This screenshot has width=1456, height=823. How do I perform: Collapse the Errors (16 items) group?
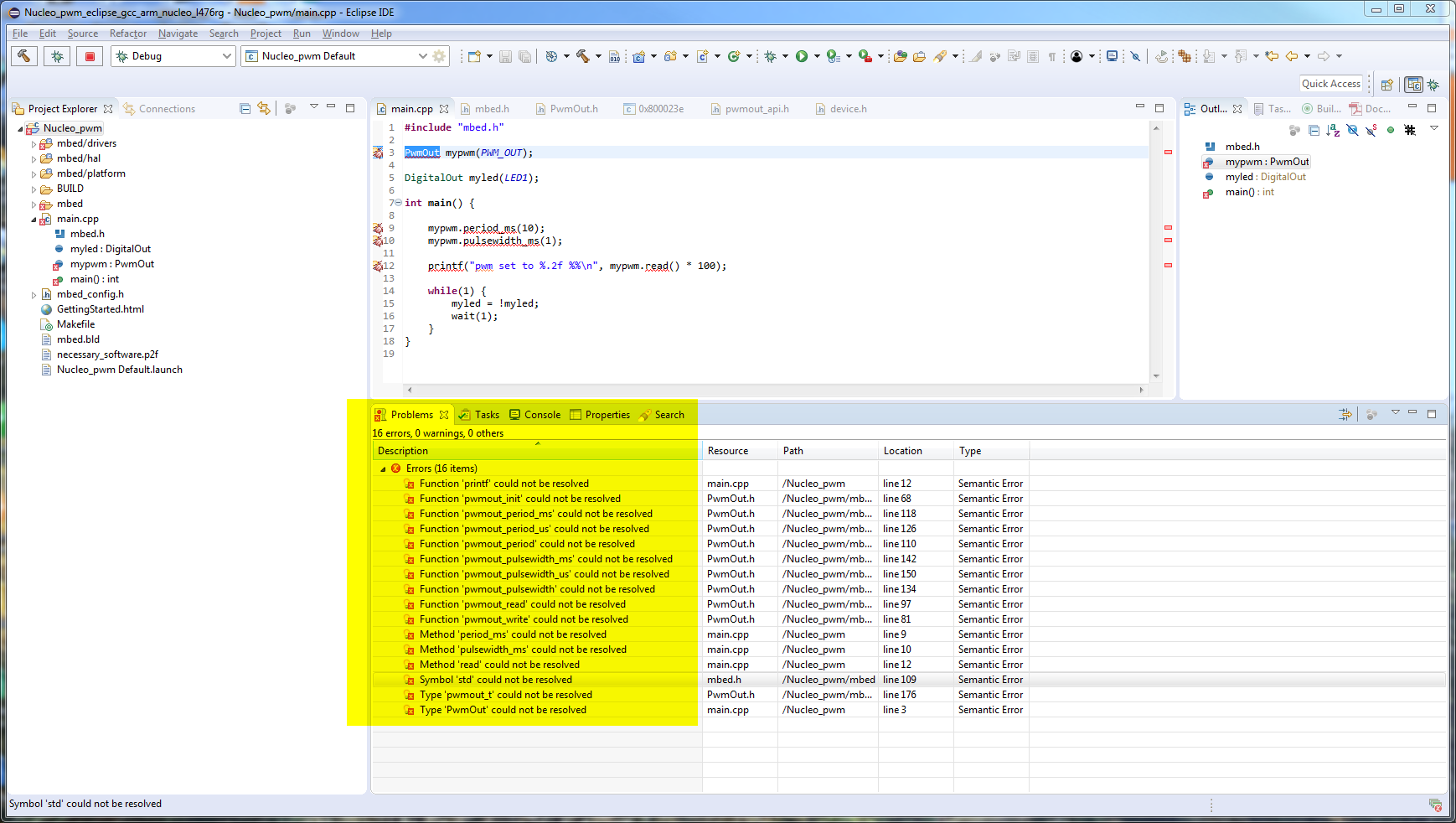384,469
